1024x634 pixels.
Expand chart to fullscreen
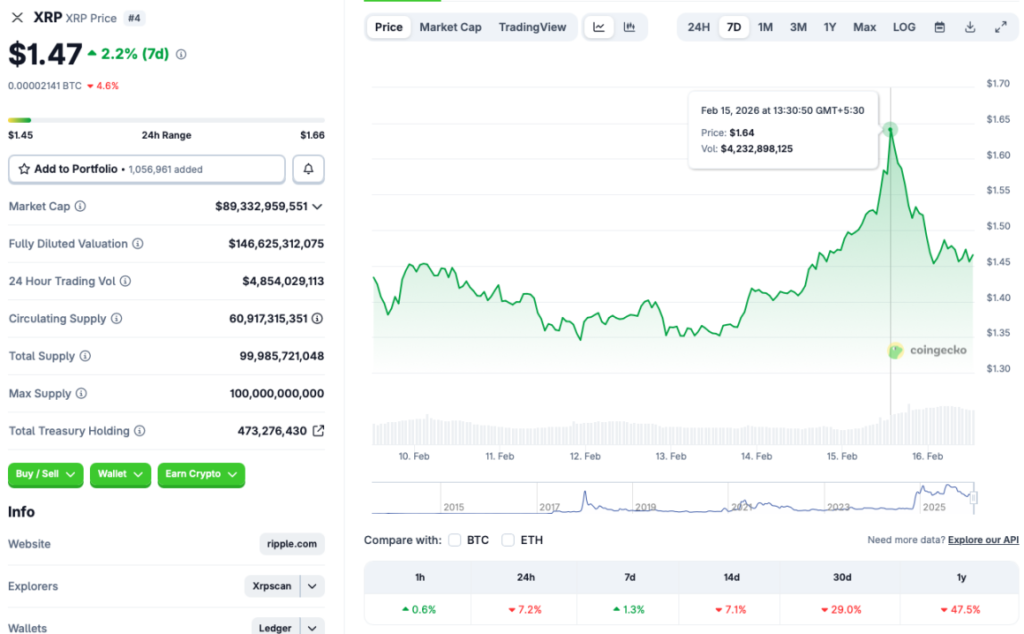point(1000,27)
